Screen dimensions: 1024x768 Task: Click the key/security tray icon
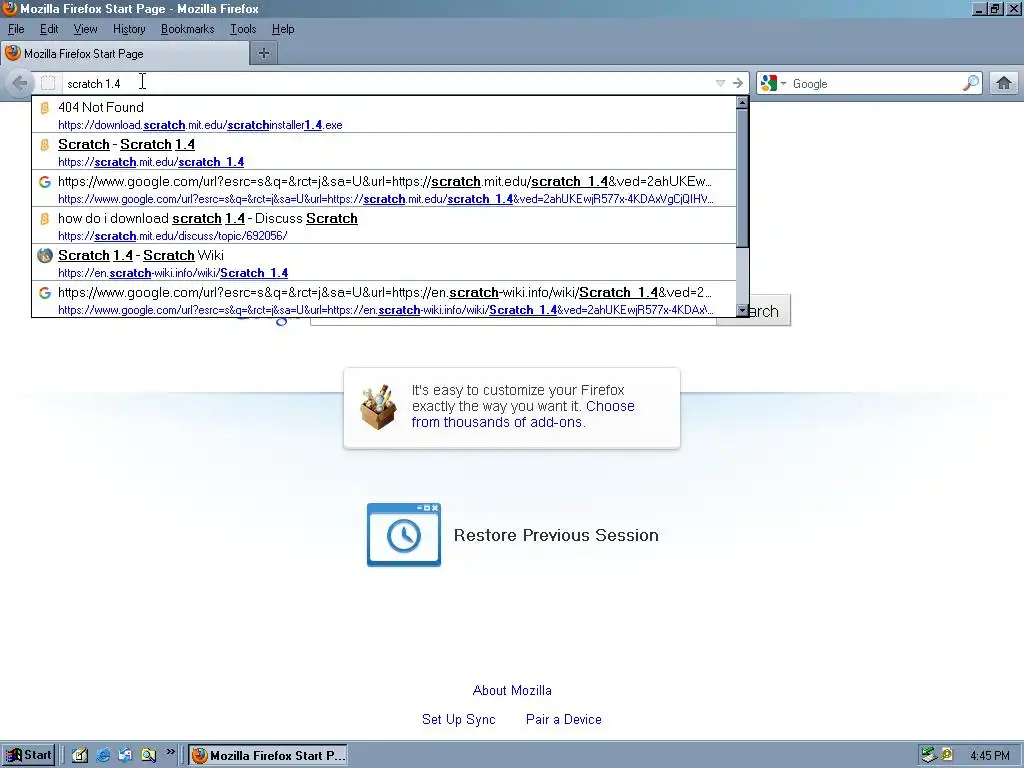click(x=946, y=755)
